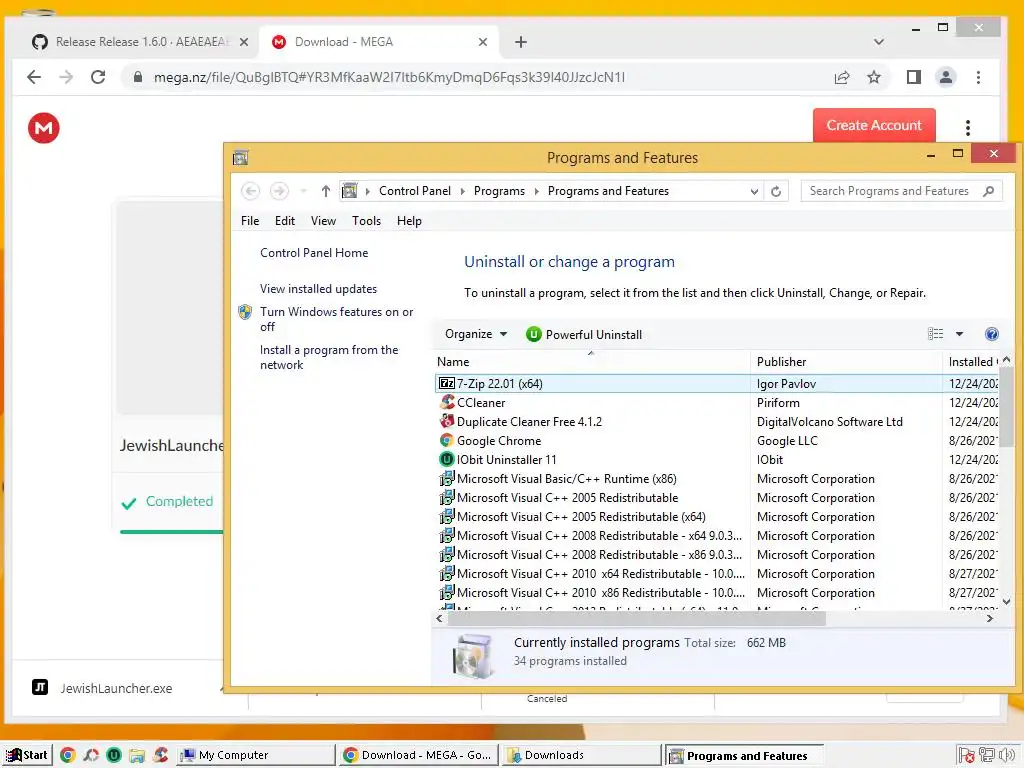Image resolution: width=1024 pixels, height=768 pixels.
Task: Open the folder icon in taskbar quick launch
Action: coord(136,756)
